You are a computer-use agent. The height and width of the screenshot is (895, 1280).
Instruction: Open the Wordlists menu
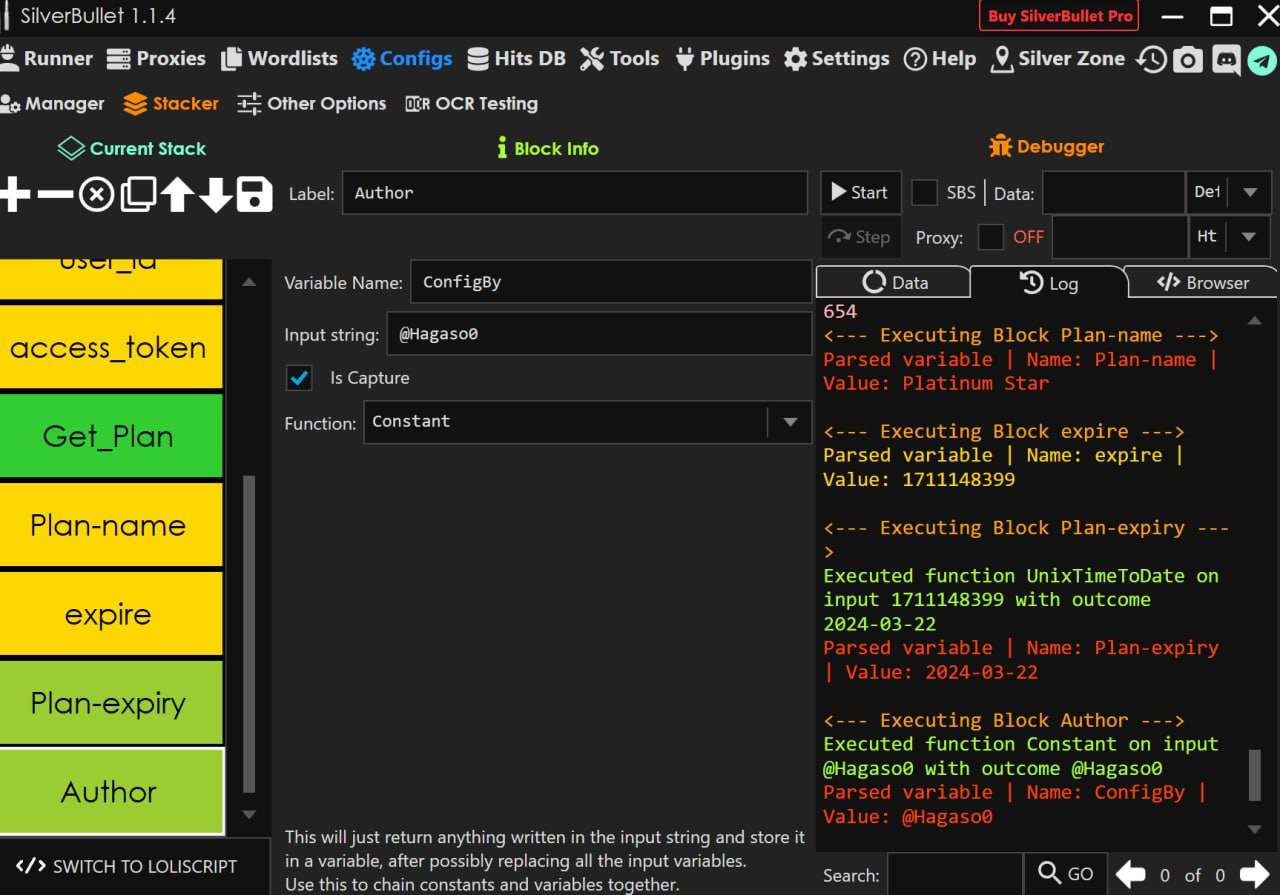[x=279, y=59]
